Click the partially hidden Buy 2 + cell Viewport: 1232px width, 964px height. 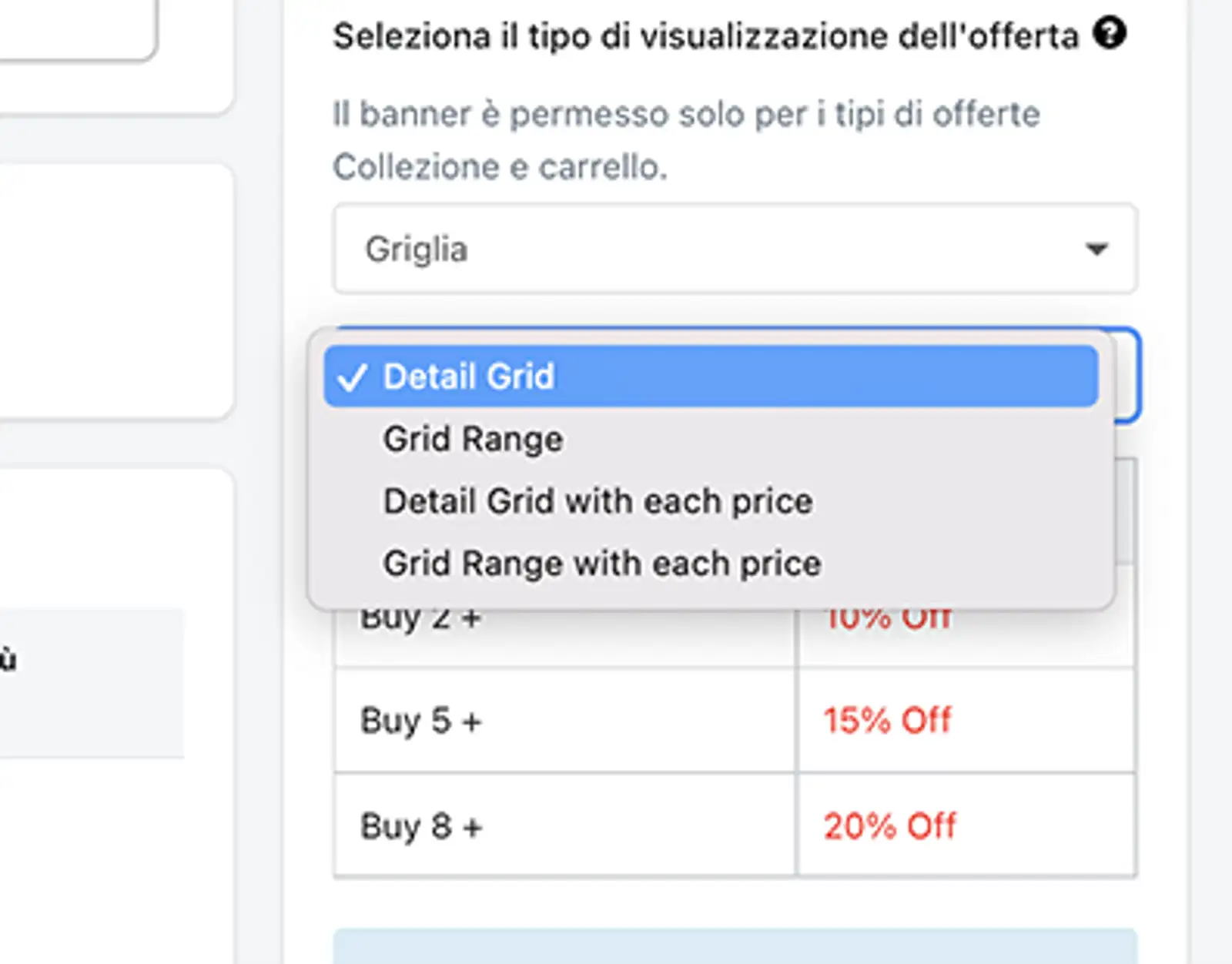coord(564,638)
